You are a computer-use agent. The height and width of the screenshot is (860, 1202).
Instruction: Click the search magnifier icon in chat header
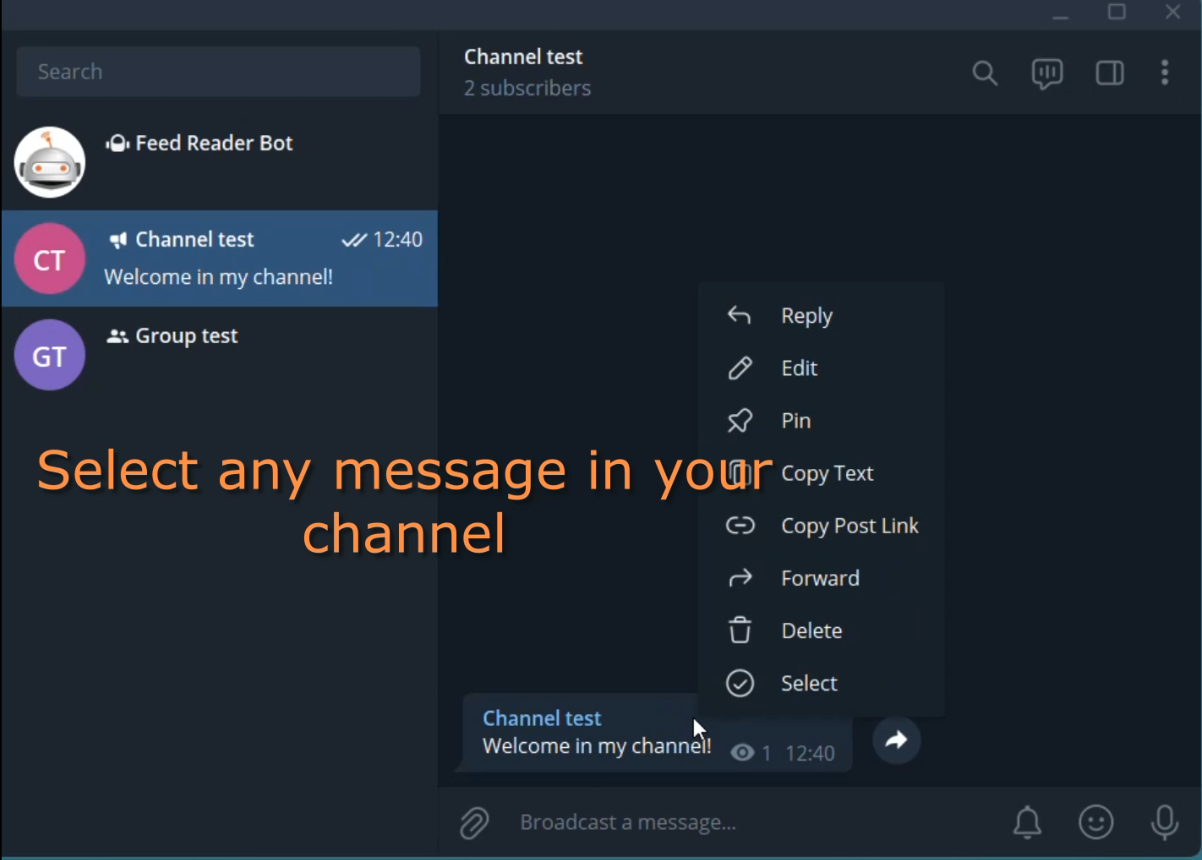point(985,73)
